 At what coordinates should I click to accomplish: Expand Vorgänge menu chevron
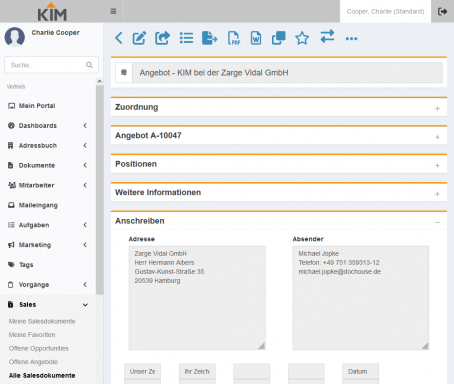click(85, 285)
